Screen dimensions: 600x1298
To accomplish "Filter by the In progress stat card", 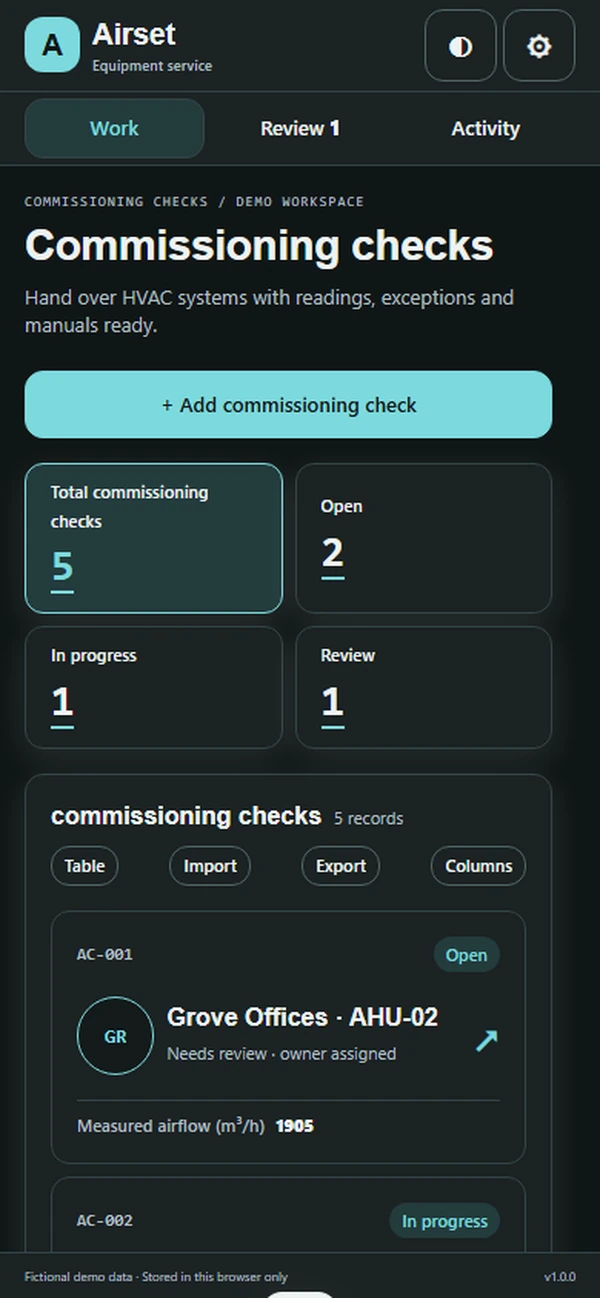I will (x=154, y=688).
